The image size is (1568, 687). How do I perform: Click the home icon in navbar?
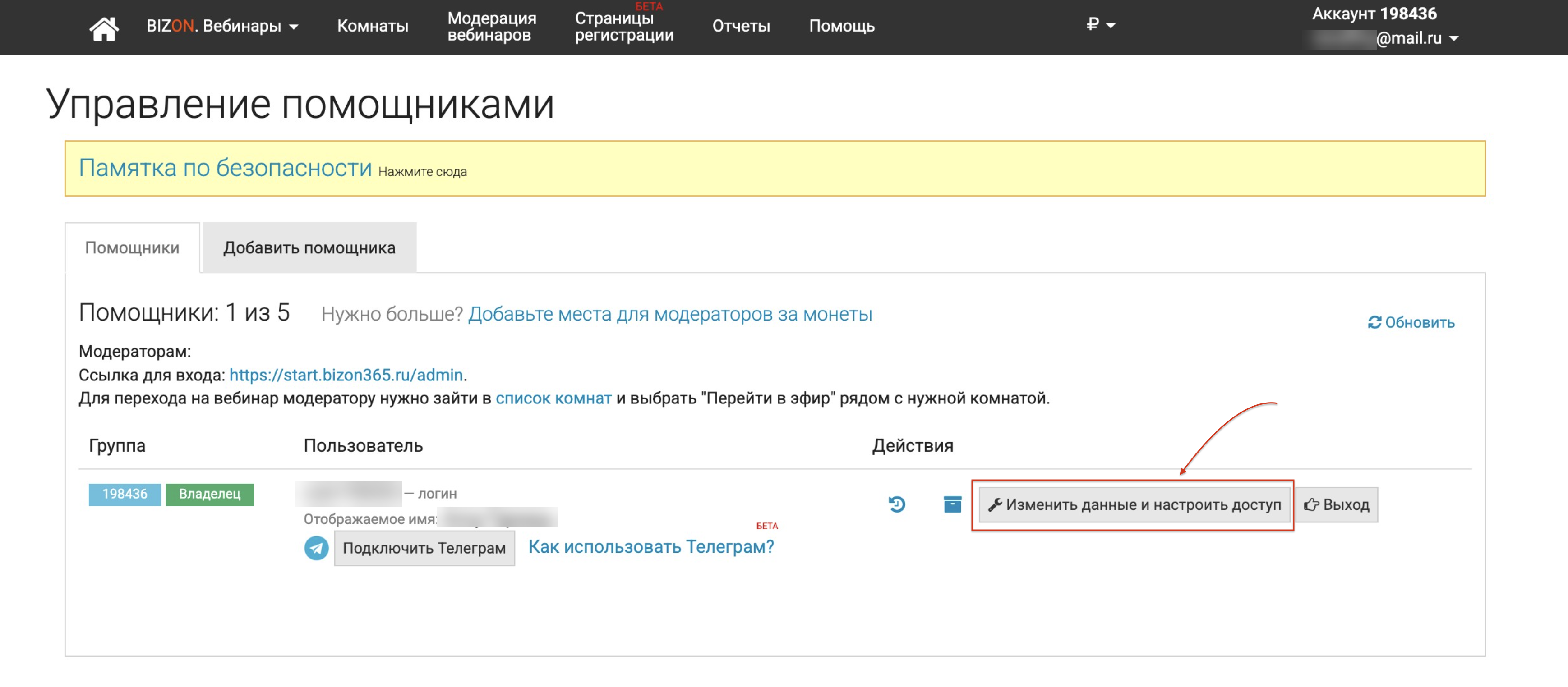pyautogui.click(x=103, y=28)
